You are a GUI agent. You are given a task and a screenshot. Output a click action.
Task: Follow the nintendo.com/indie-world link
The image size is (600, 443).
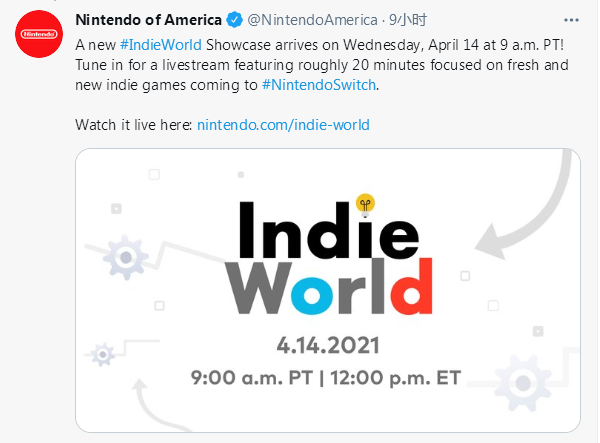(x=283, y=125)
